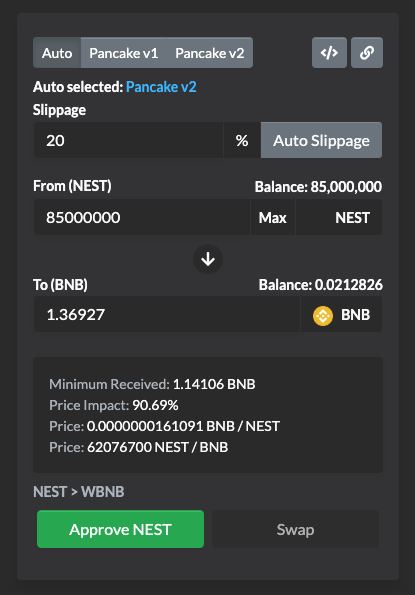Switch routing to Pancake v2
The width and height of the screenshot is (415, 595).
tap(210, 53)
